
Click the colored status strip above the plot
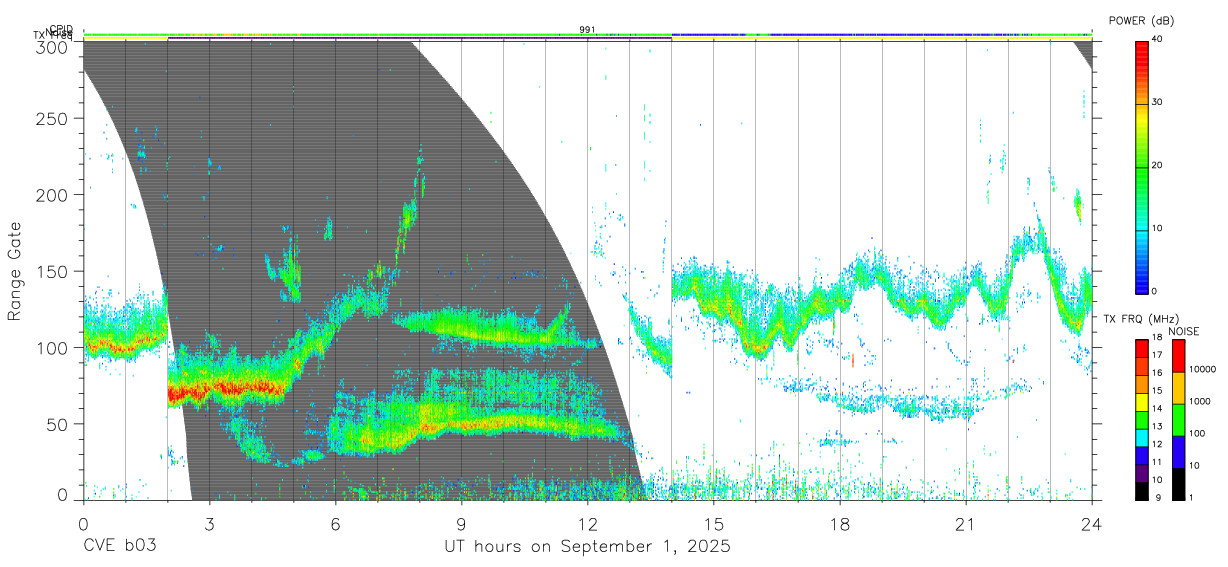coord(587,36)
